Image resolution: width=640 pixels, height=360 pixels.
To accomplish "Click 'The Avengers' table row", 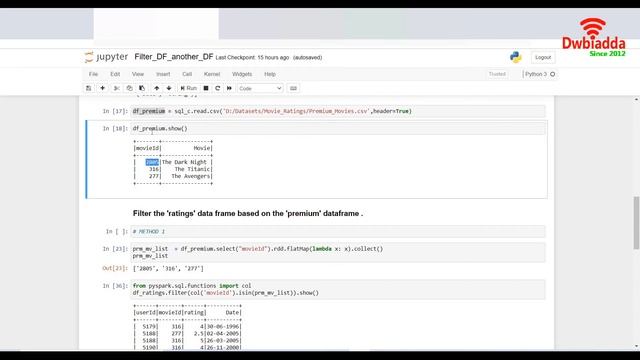I will click(173, 176).
